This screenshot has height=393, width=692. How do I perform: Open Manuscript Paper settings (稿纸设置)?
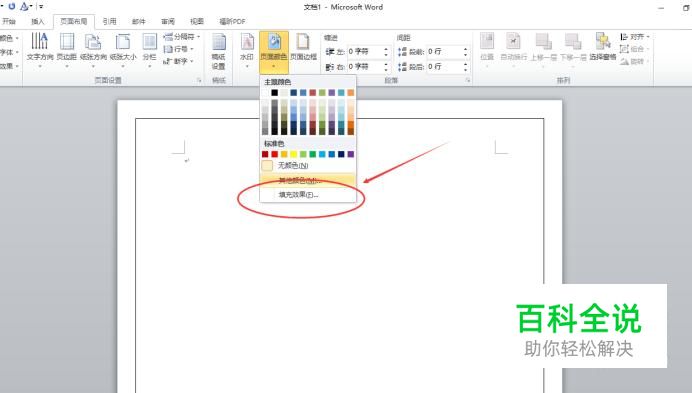click(x=218, y=51)
